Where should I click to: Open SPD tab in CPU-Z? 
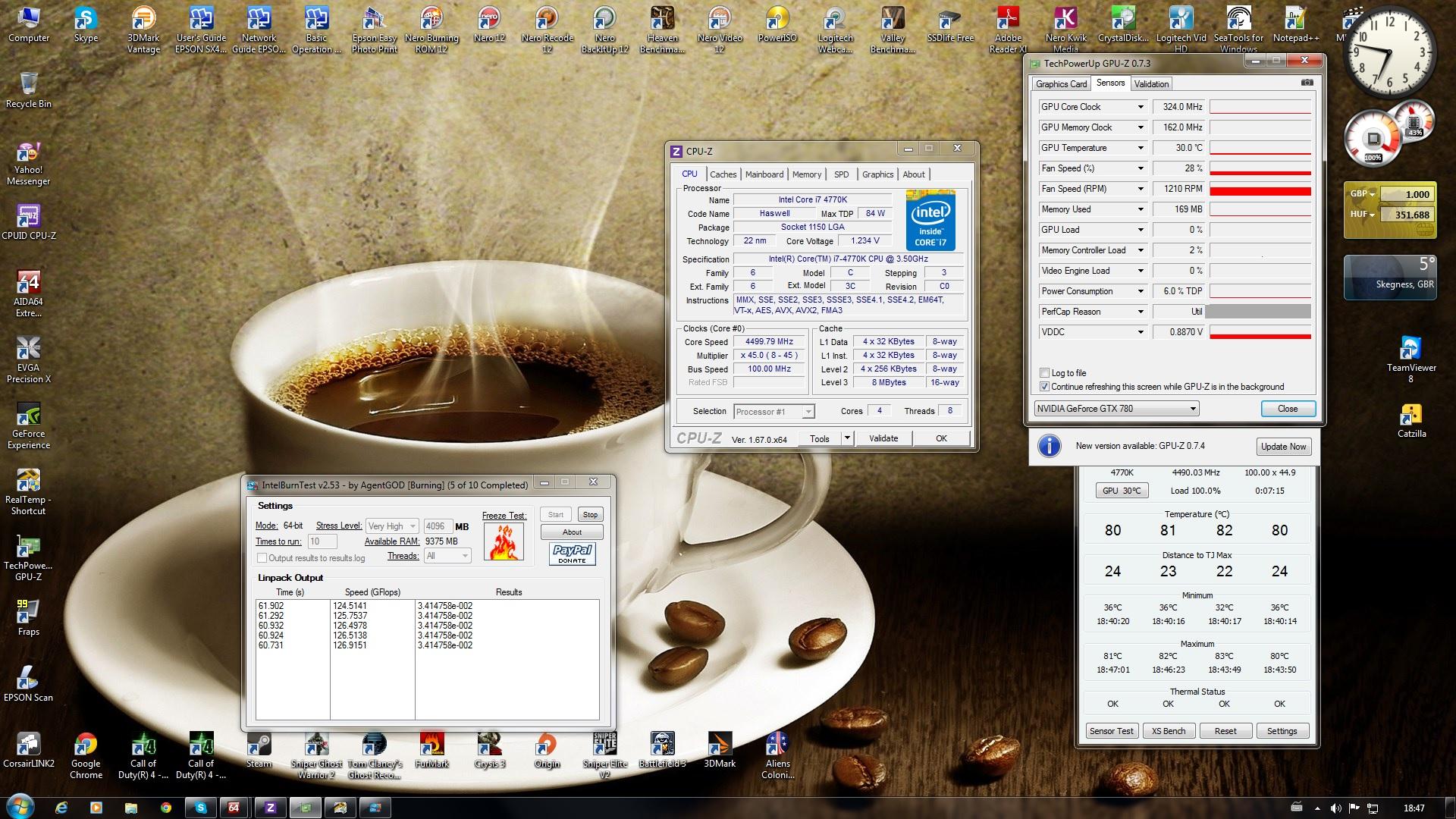tap(841, 174)
